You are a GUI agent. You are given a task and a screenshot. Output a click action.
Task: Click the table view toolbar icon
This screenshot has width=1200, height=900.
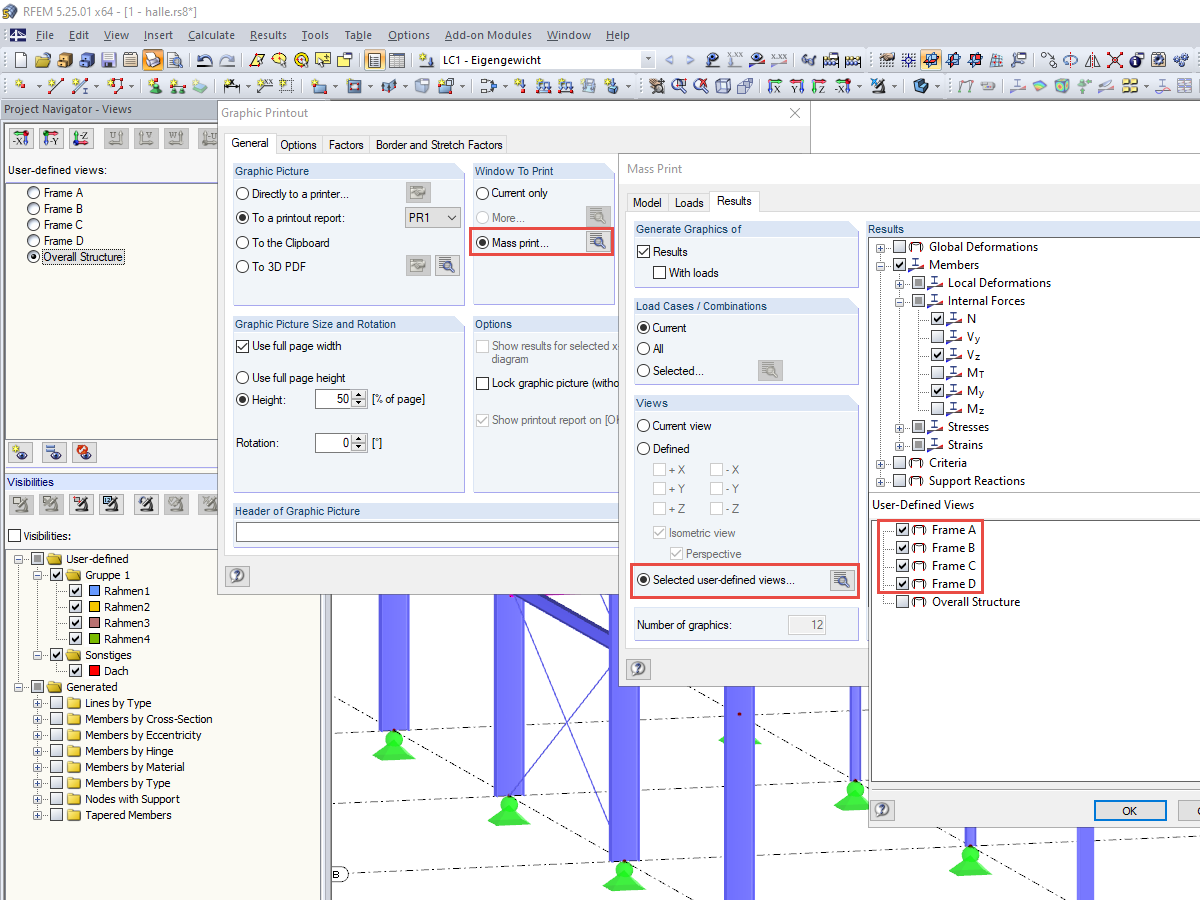pos(397,60)
